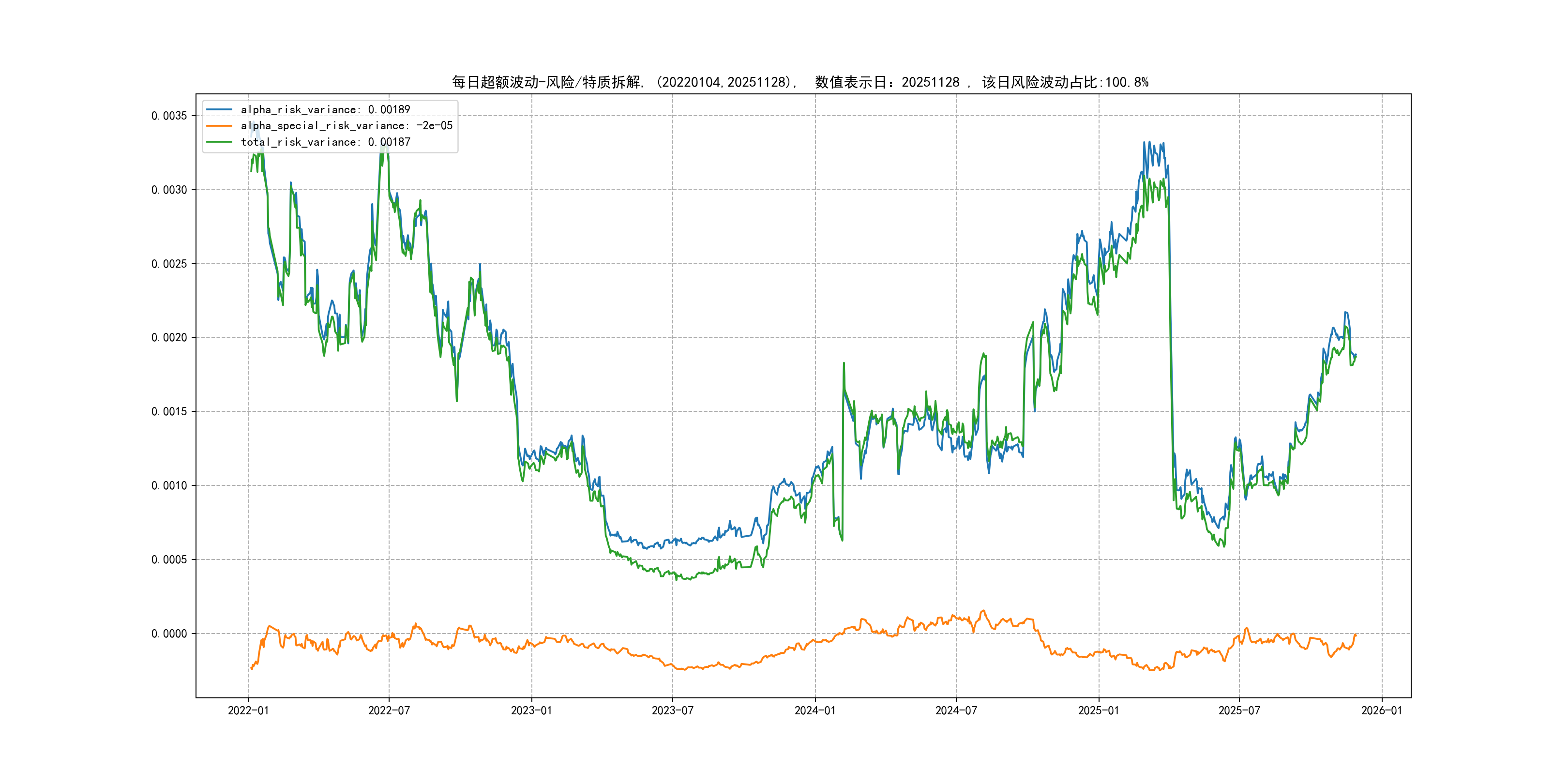Click the 0.0000 y-axis tick label
The height and width of the screenshot is (784, 1568).
click(169, 633)
